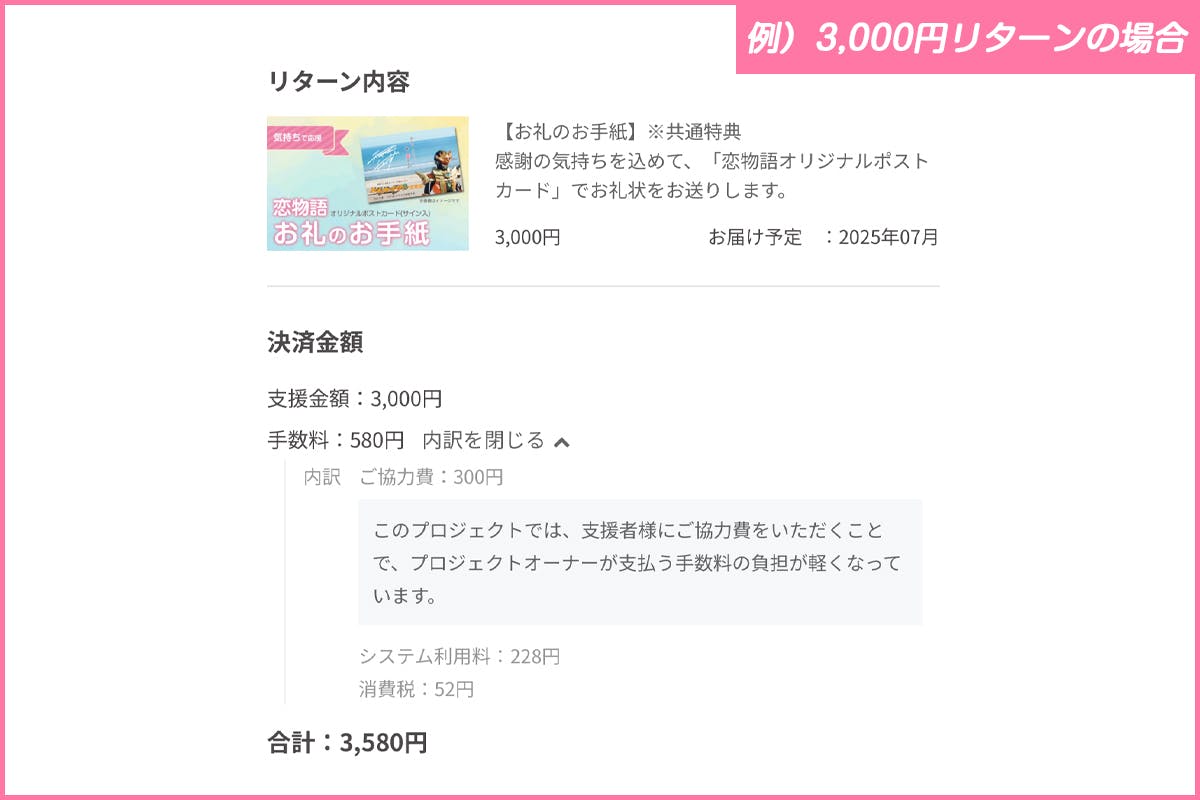Image resolution: width=1200 pixels, height=800 pixels.
Task: Open the お礼のお手紙 return thumbnail
Action: [367, 183]
